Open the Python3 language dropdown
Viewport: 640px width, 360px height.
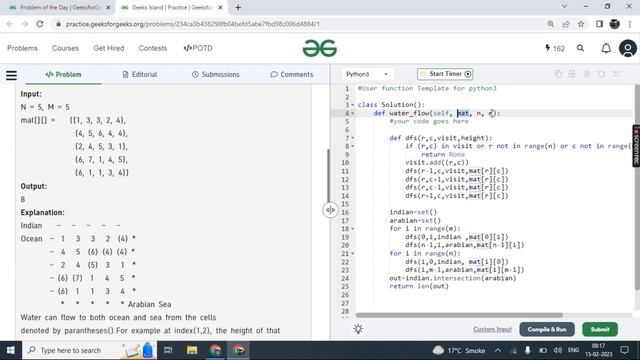tap(367, 74)
